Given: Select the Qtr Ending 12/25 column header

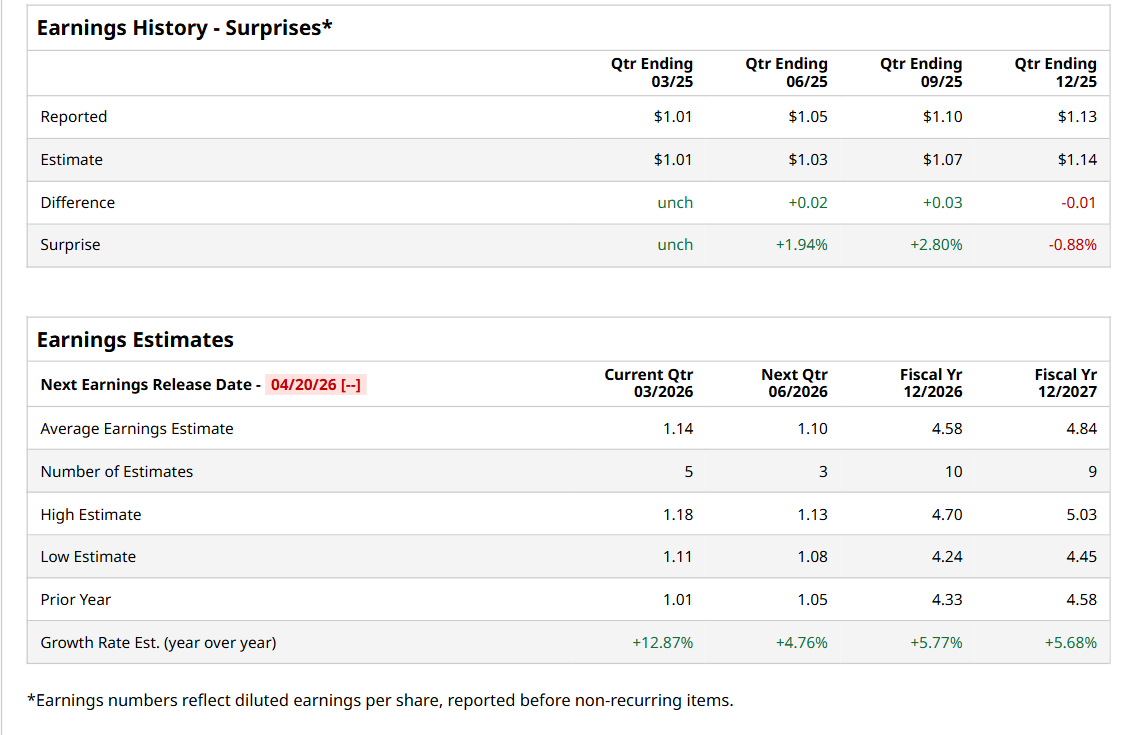Looking at the screenshot, I should pos(1055,72).
